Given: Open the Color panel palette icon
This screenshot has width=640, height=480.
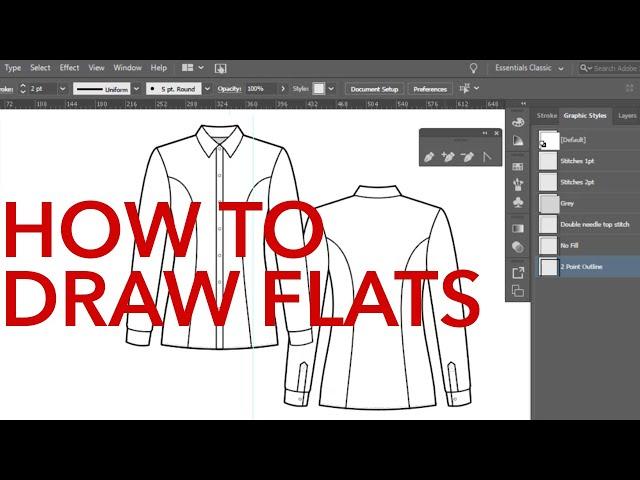Looking at the screenshot, I should tap(518, 122).
